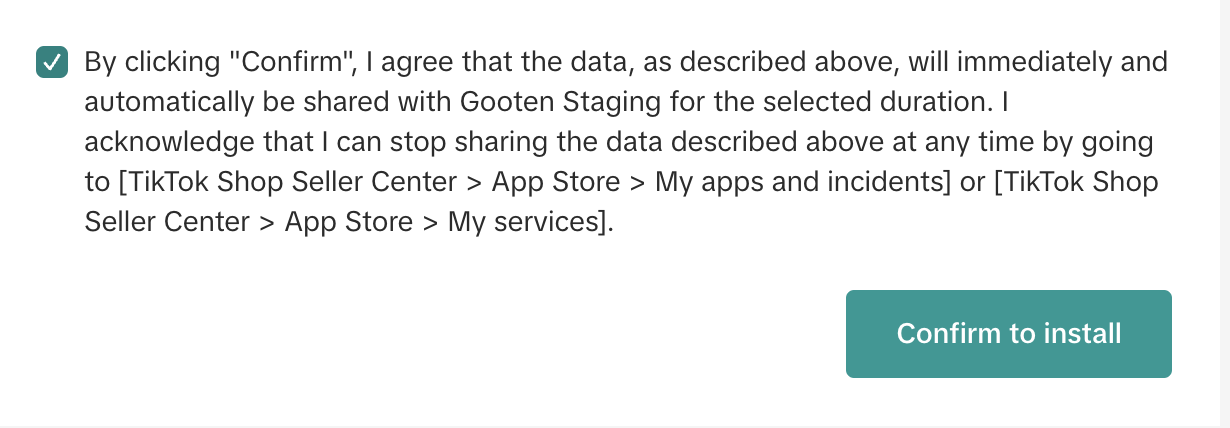Image resolution: width=1230 pixels, height=428 pixels.
Task: Click the Confirm to install button
Action: 1008,334
